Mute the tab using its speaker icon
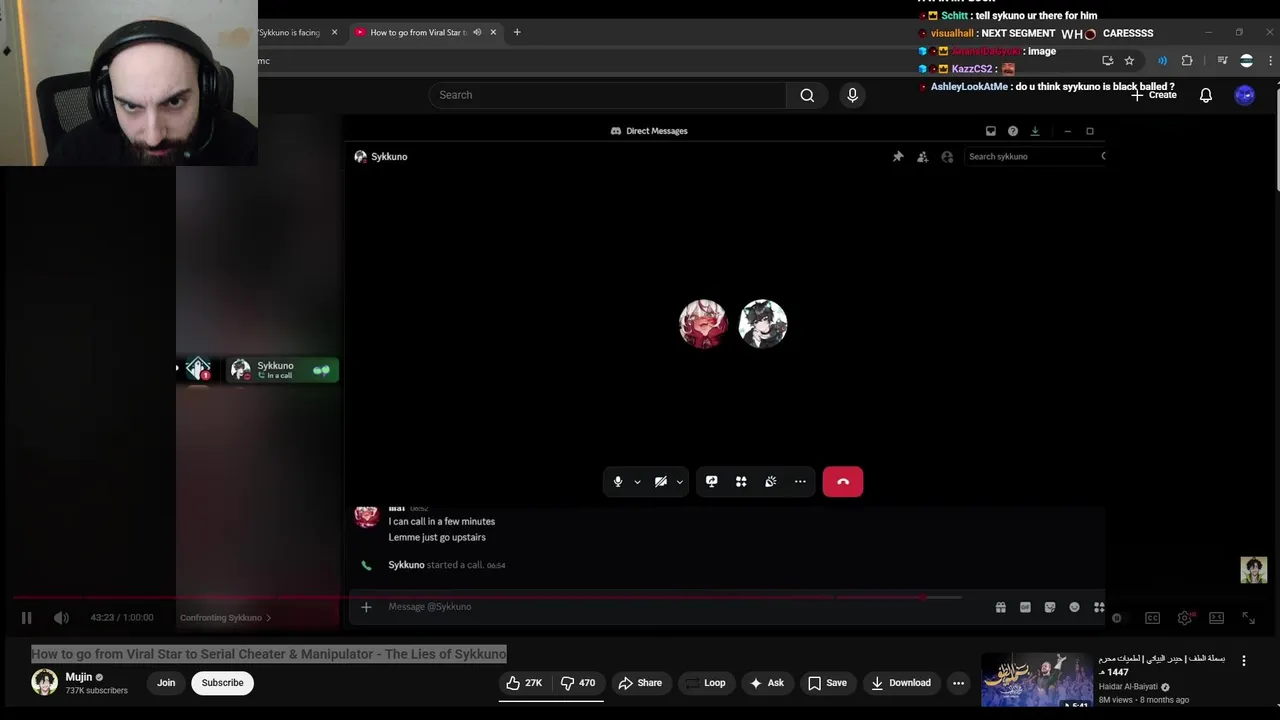Image resolution: width=1280 pixels, height=720 pixels. click(477, 32)
